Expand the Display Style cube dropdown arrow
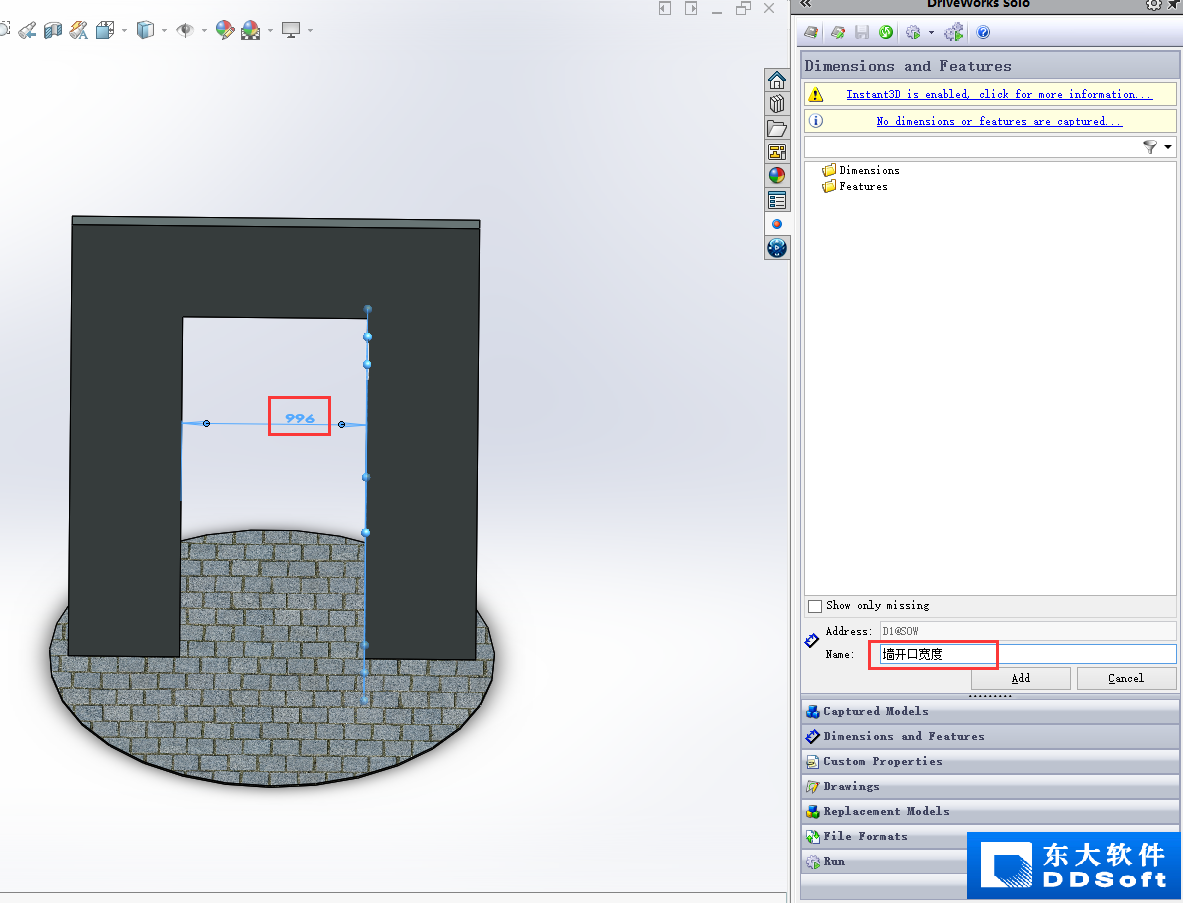Screen dimensions: 1183x903 coord(164,31)
